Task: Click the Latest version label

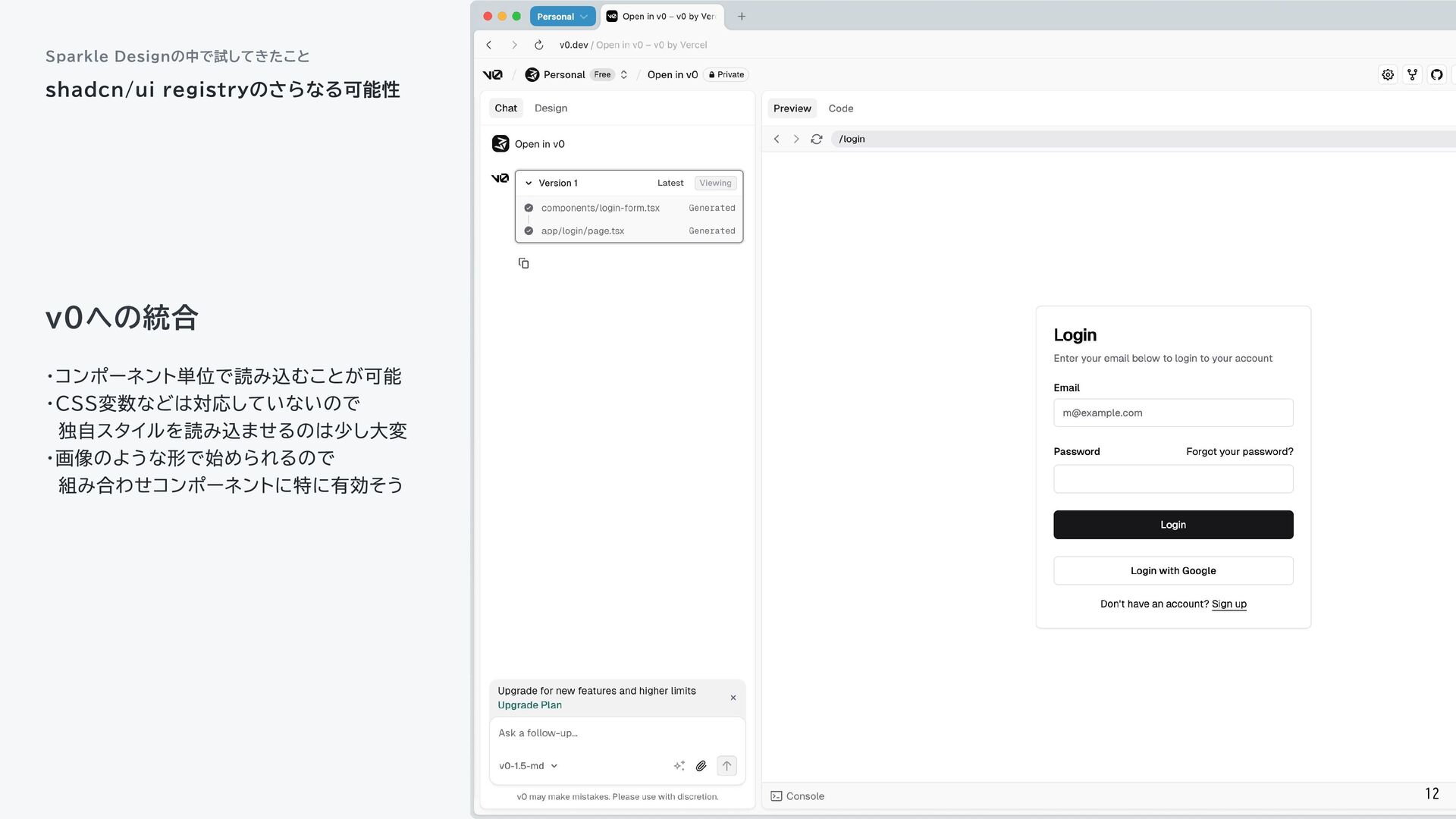Action: [670, 183]
